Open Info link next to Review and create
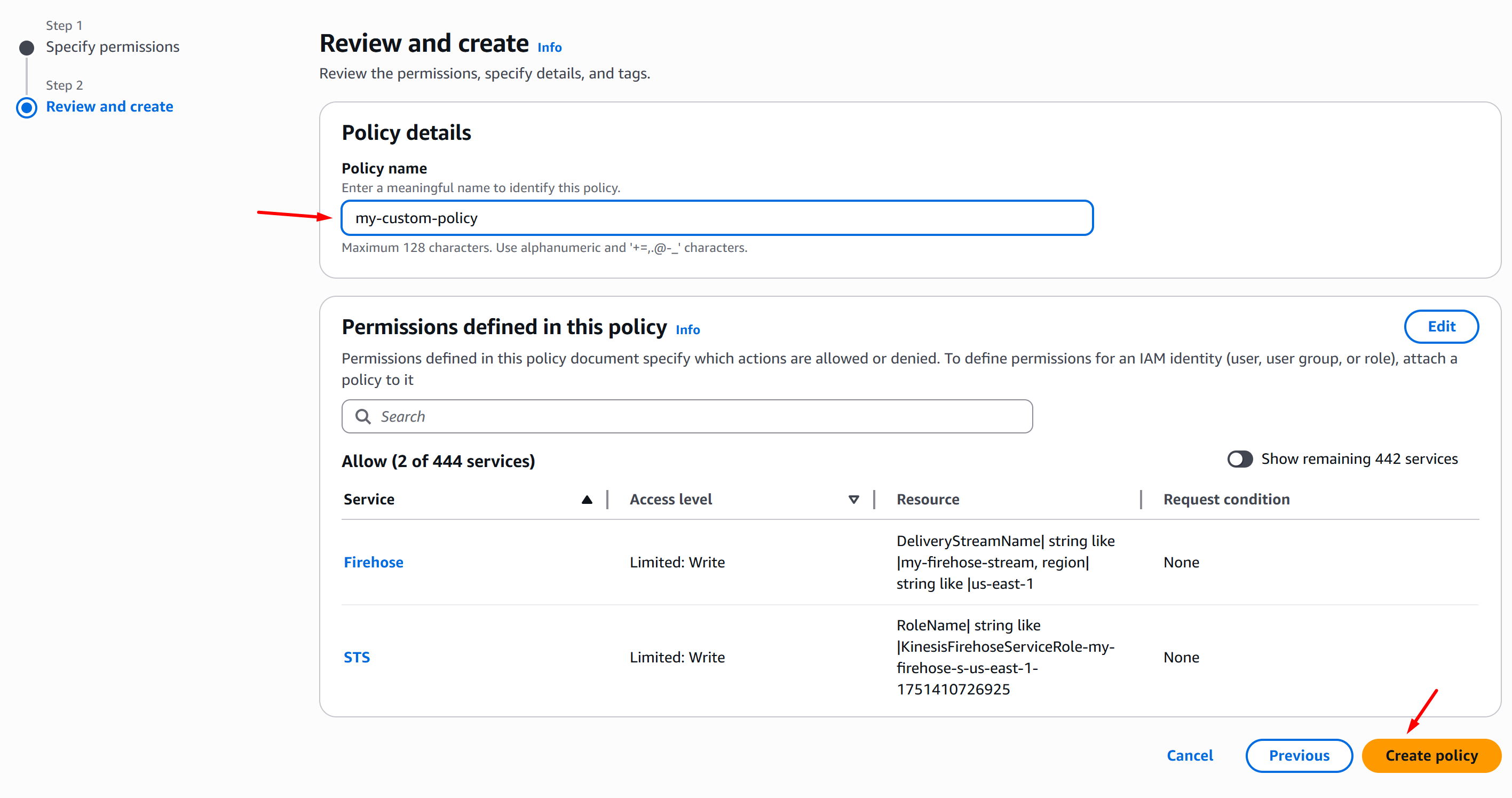1512x798 pixels. pyautogui.click(x=549, y=48)
